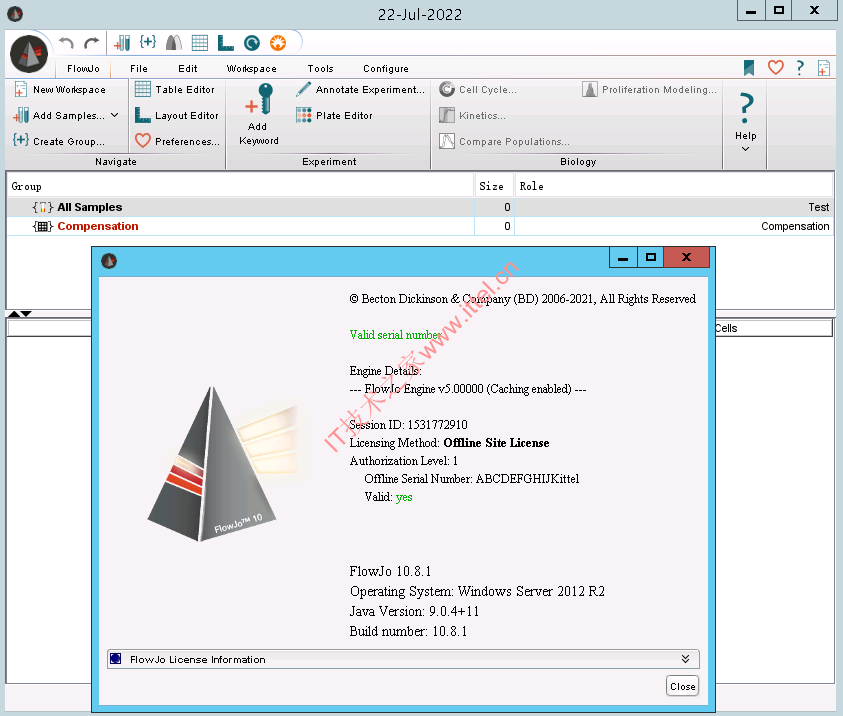Click the small question mark help icon
The width and height of the screenshot is (843, 716).
coord(800,68)
